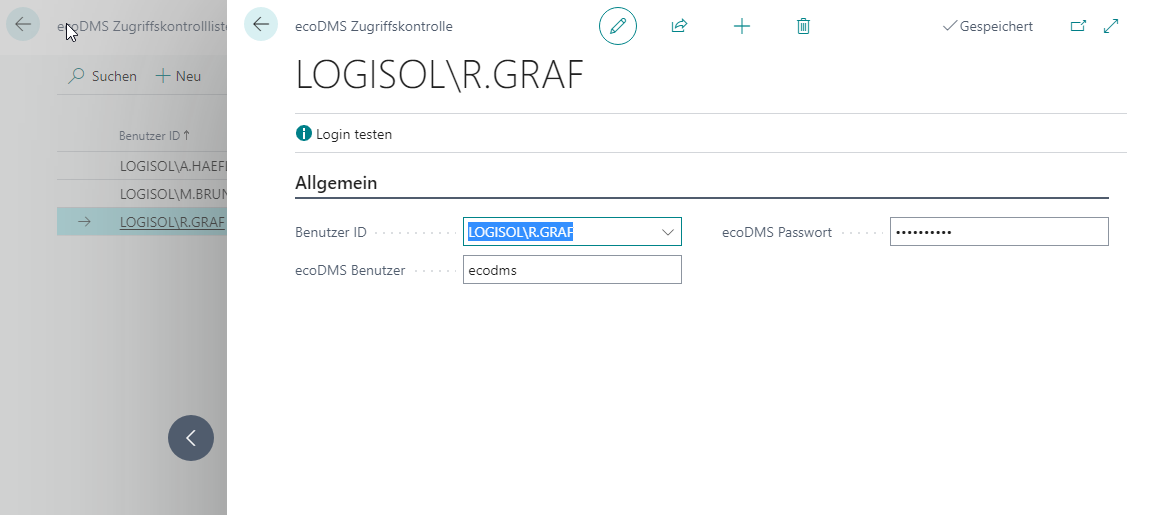Screen dimensions: 1157x515
Task: Click Suchen in the list page
Action: tap(103, 76)
